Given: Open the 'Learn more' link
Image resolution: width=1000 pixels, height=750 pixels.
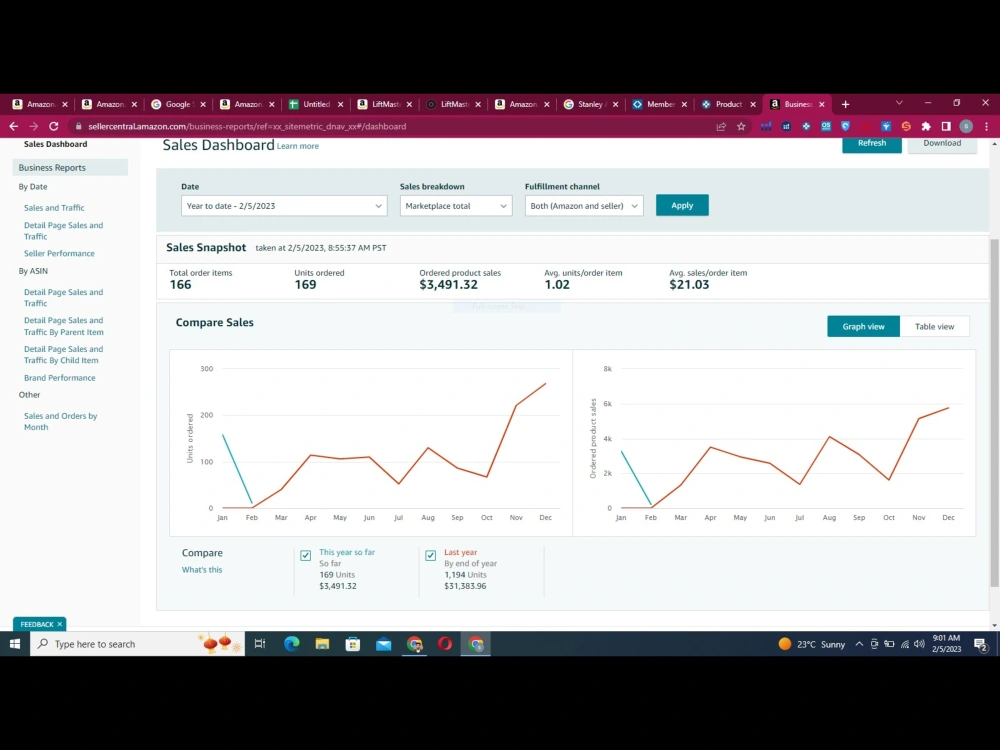Looking at the screenshot, I should (x=298, y=146).
